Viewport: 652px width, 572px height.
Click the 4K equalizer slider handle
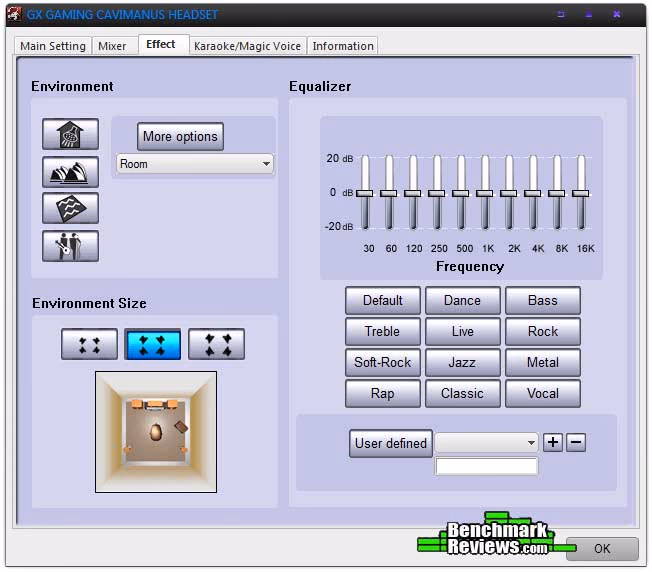point(533,194)
